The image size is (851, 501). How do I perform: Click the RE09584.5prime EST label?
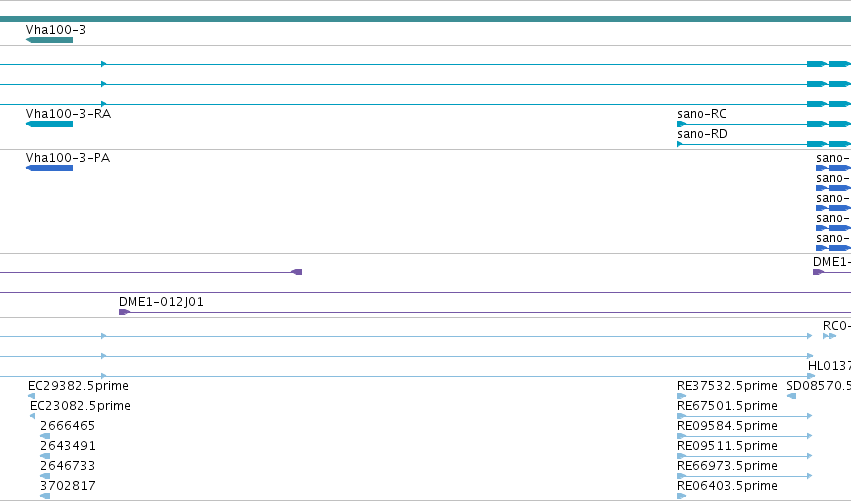(x=727, y=426)
